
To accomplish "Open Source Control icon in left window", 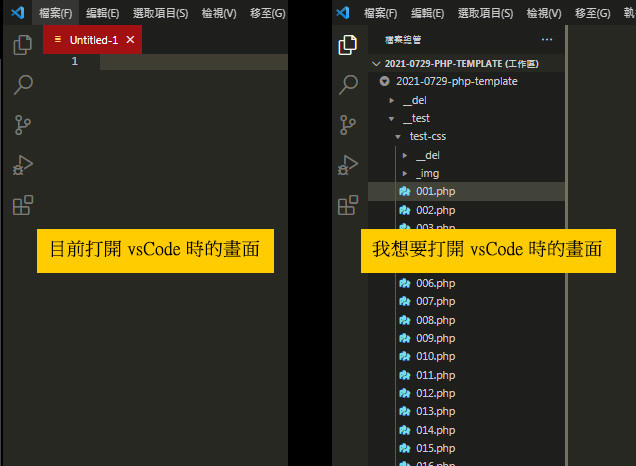I will pyautogui.click(x=22, y=125).
